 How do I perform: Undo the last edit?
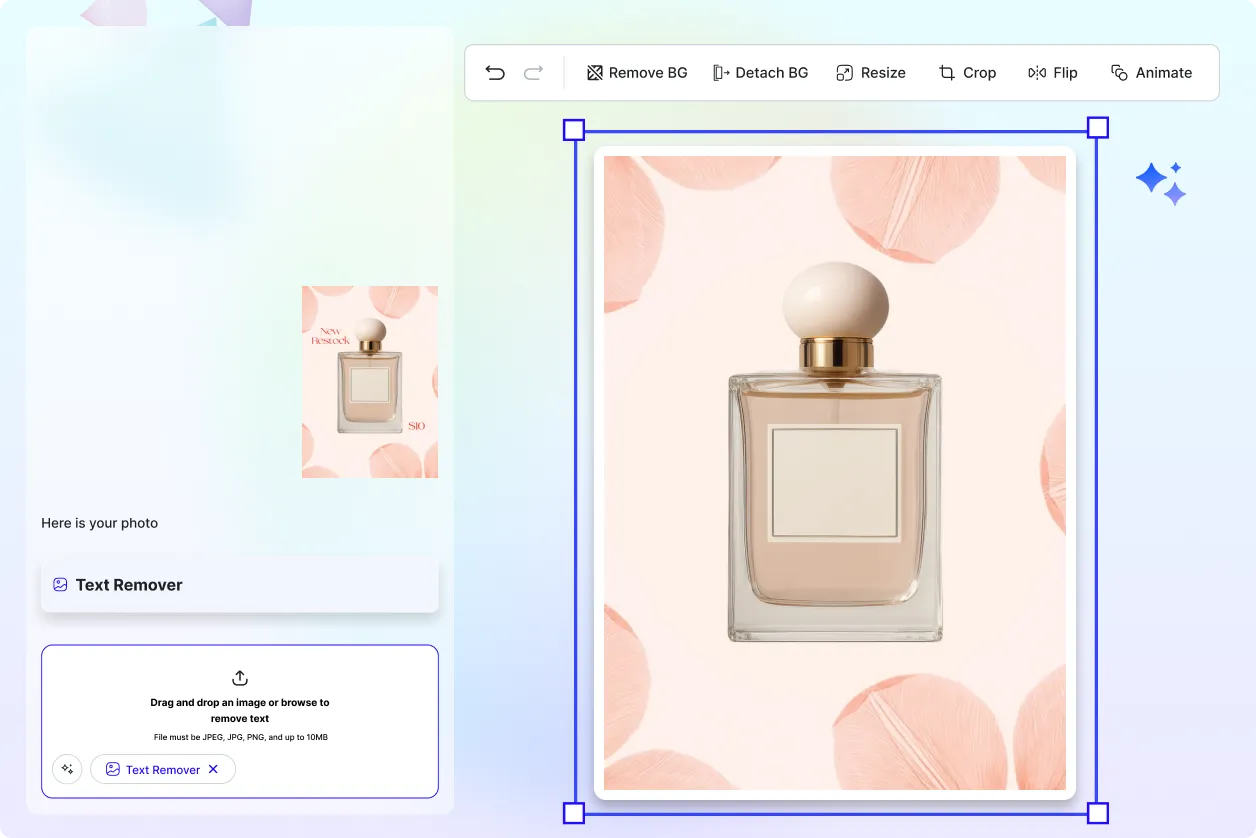coord(494,72)
